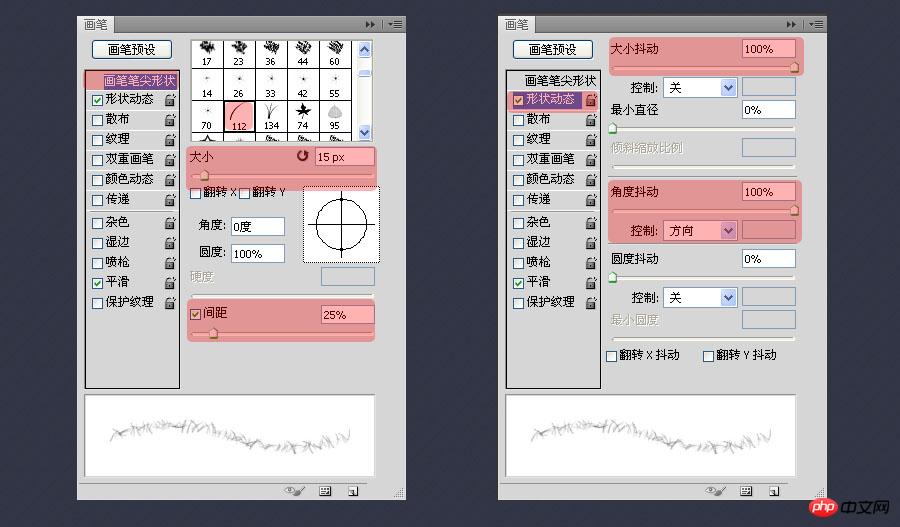Choose brush tip 60 in the grid

click(x=335, y=53)
